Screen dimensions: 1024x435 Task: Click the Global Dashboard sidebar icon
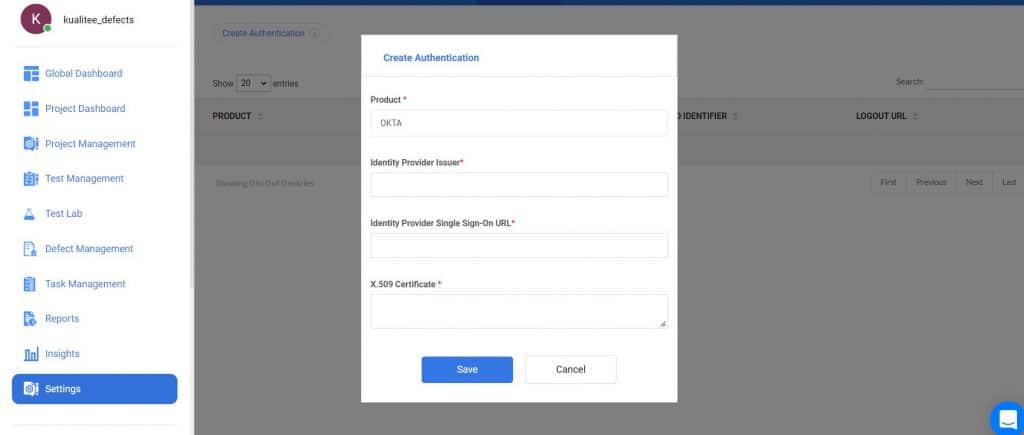(x=31, y=74)
